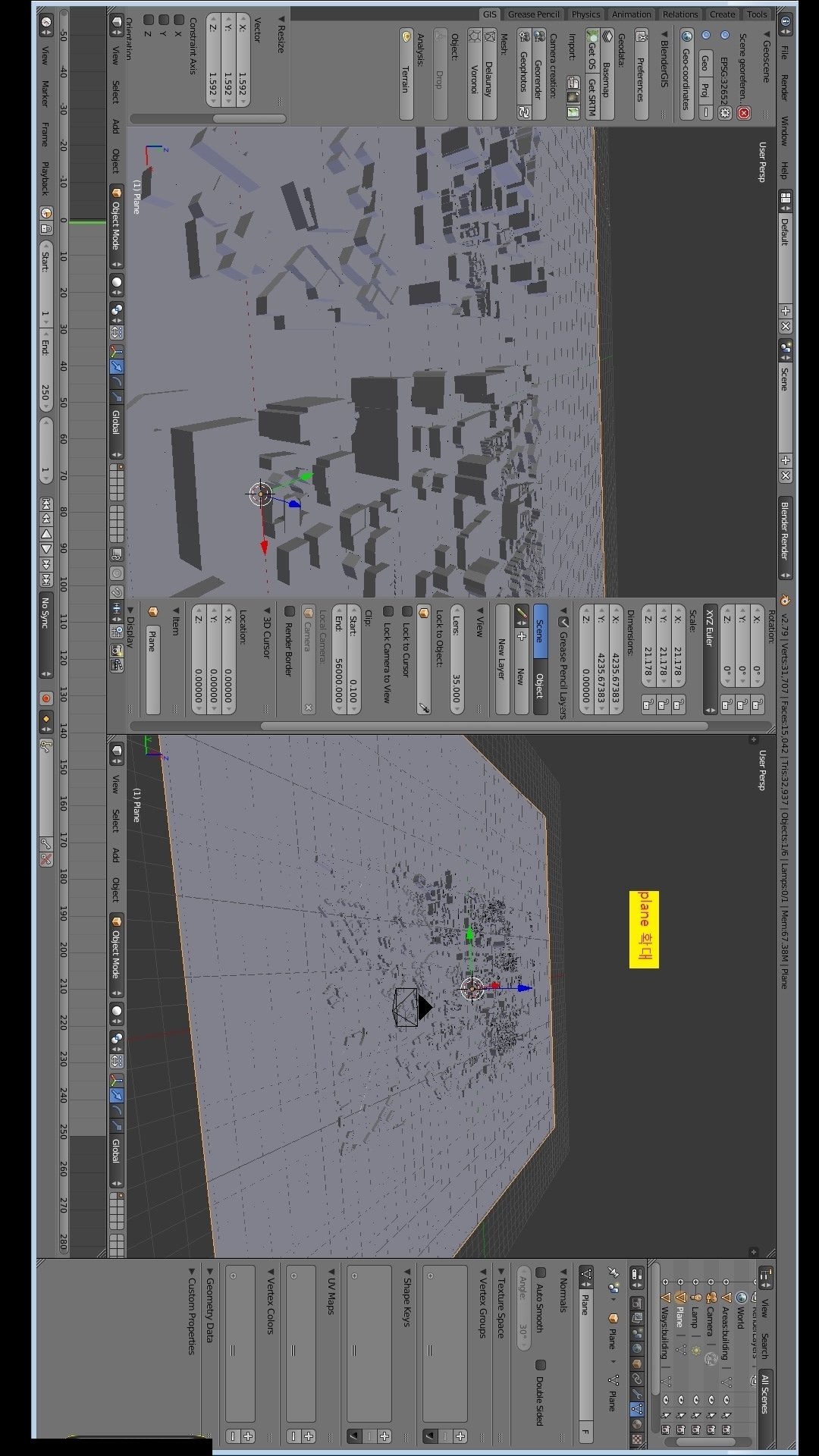The height and width of the screenshot is (1456, 819).
Task: Expand the Texture Space panel
Action: [501, 1272]
